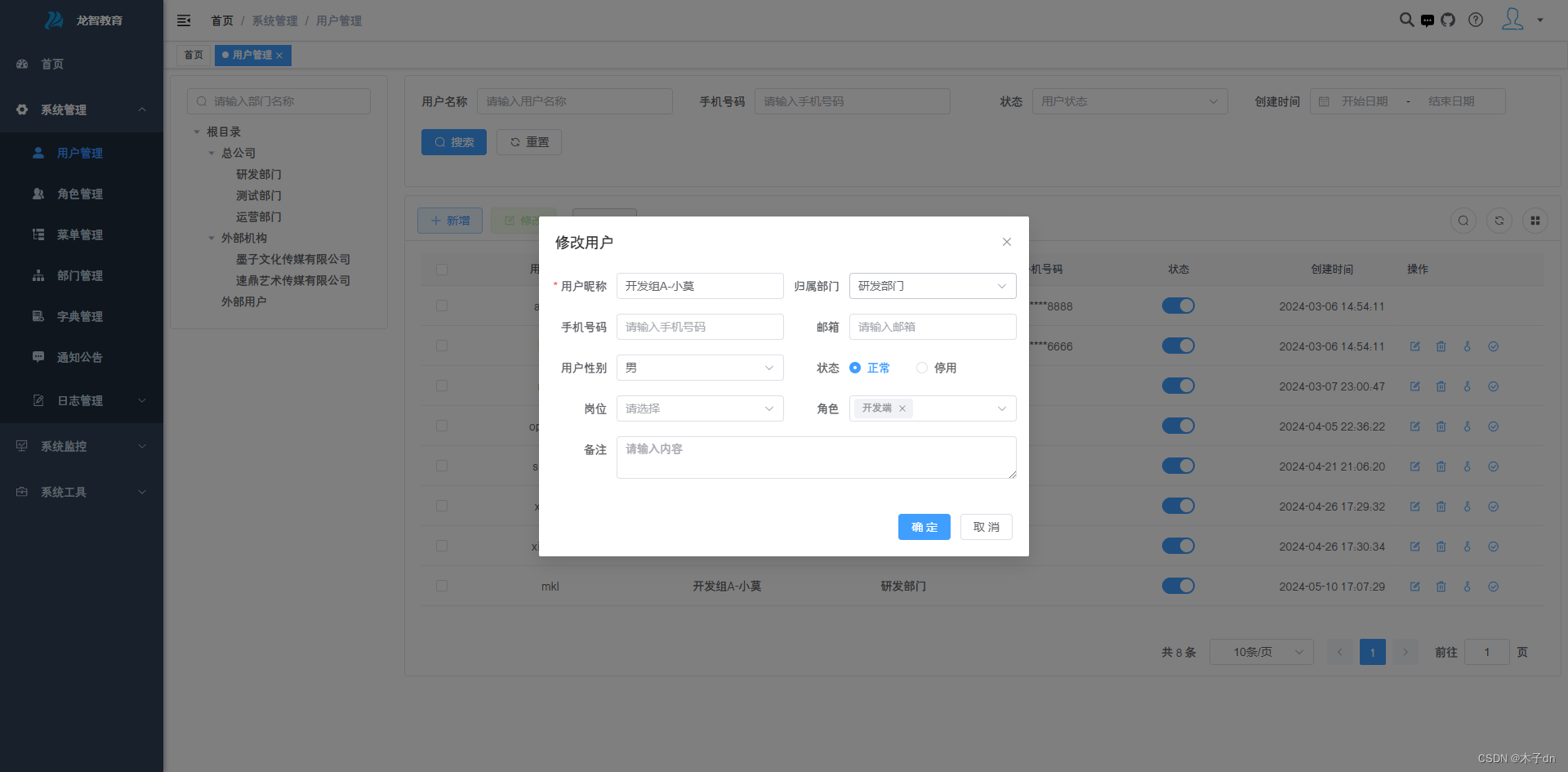1568x772 pixels.
Task: Click assign role check icon for 2024-04-21 row
Action: click(x=1494, y=466)
